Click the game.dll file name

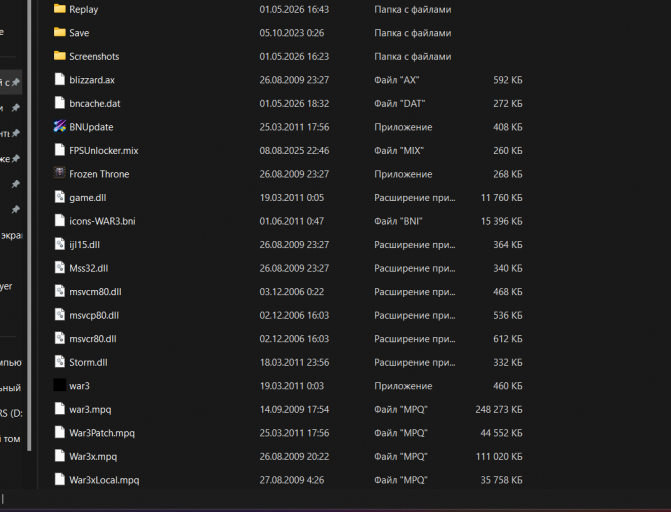click(x=88, y=198)
